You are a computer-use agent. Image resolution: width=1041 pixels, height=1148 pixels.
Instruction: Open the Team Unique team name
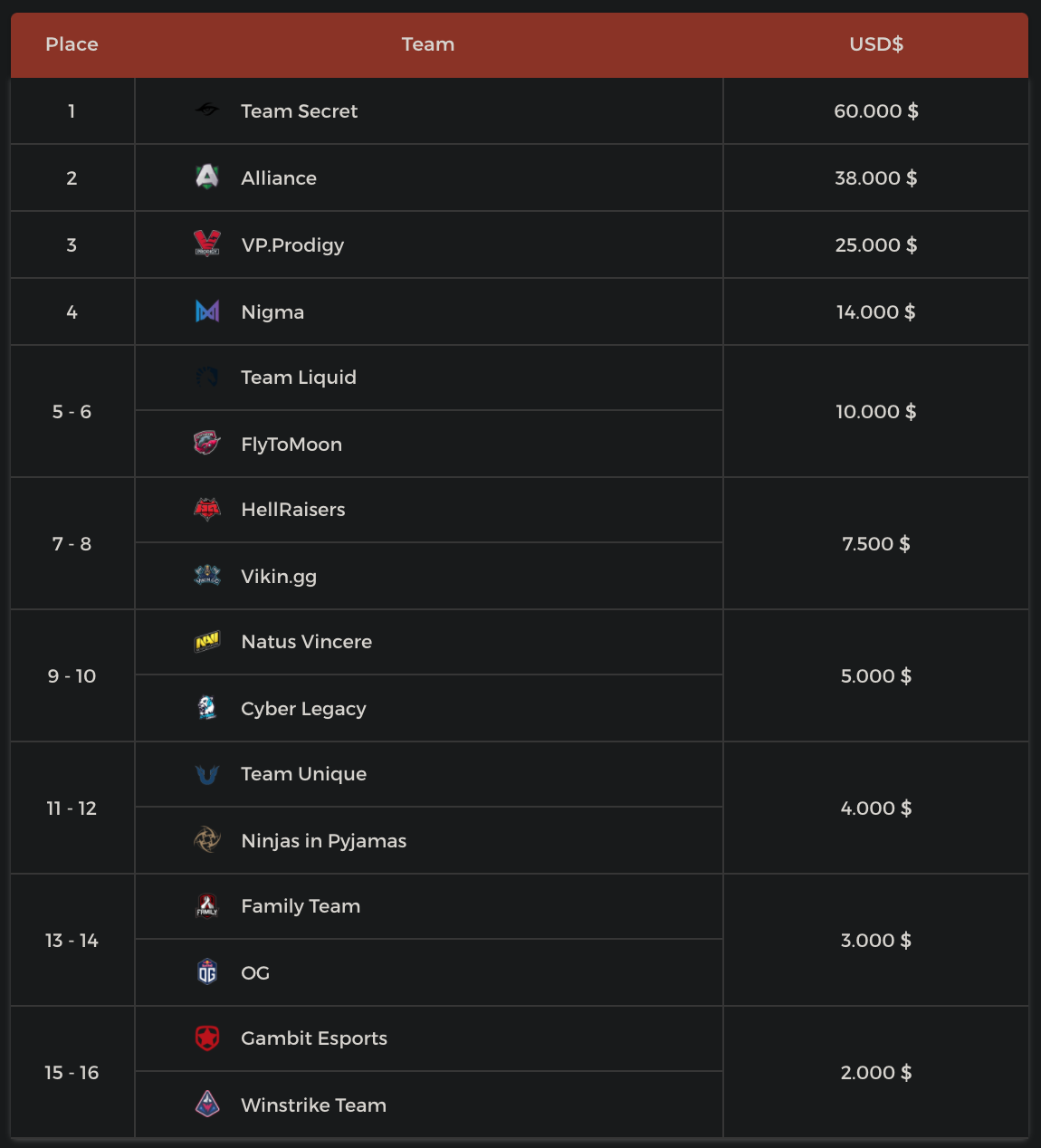point(303,774)
